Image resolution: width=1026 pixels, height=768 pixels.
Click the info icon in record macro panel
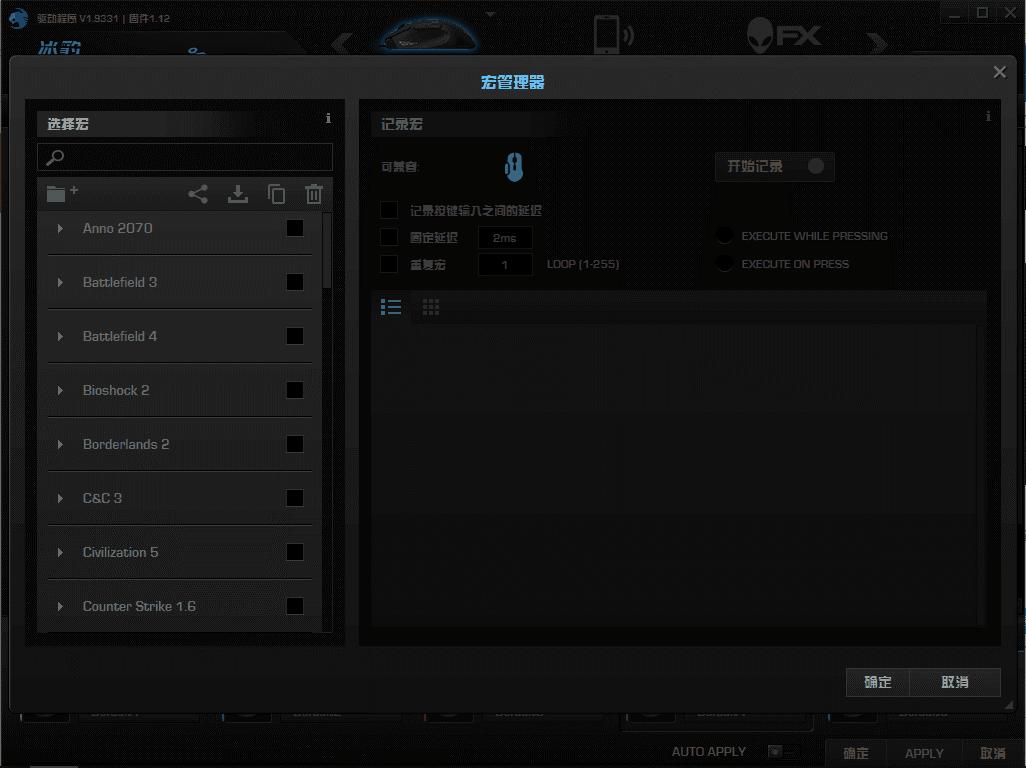point(988,116)
